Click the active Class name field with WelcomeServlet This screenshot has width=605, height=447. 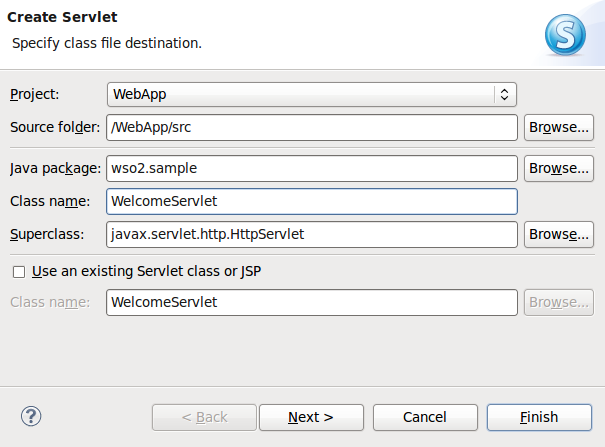coord(311,201)
